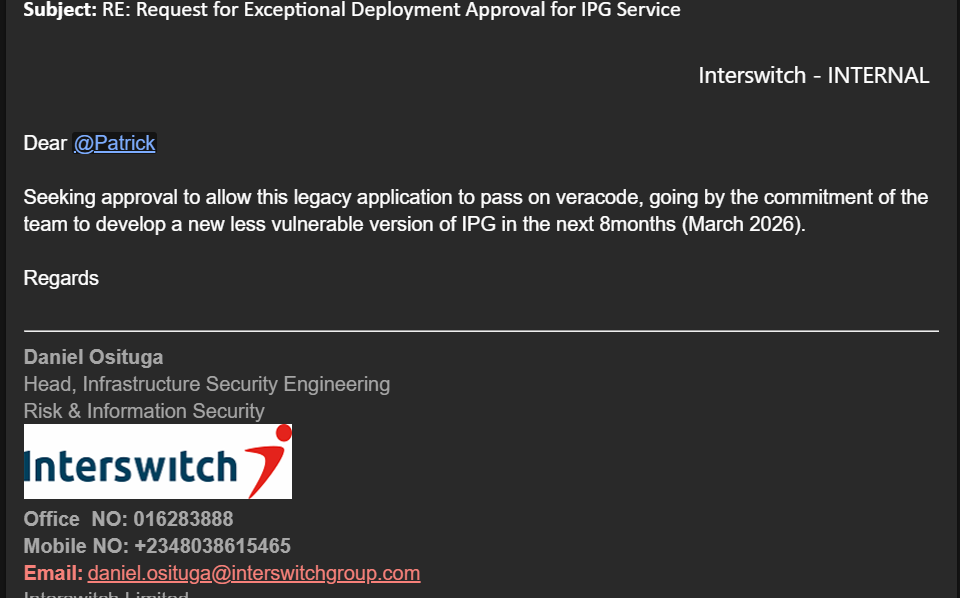The height and width of the screenshot is (598, 960).
Task: Click the '(March 2026)' date text
Action: [742, 224]
